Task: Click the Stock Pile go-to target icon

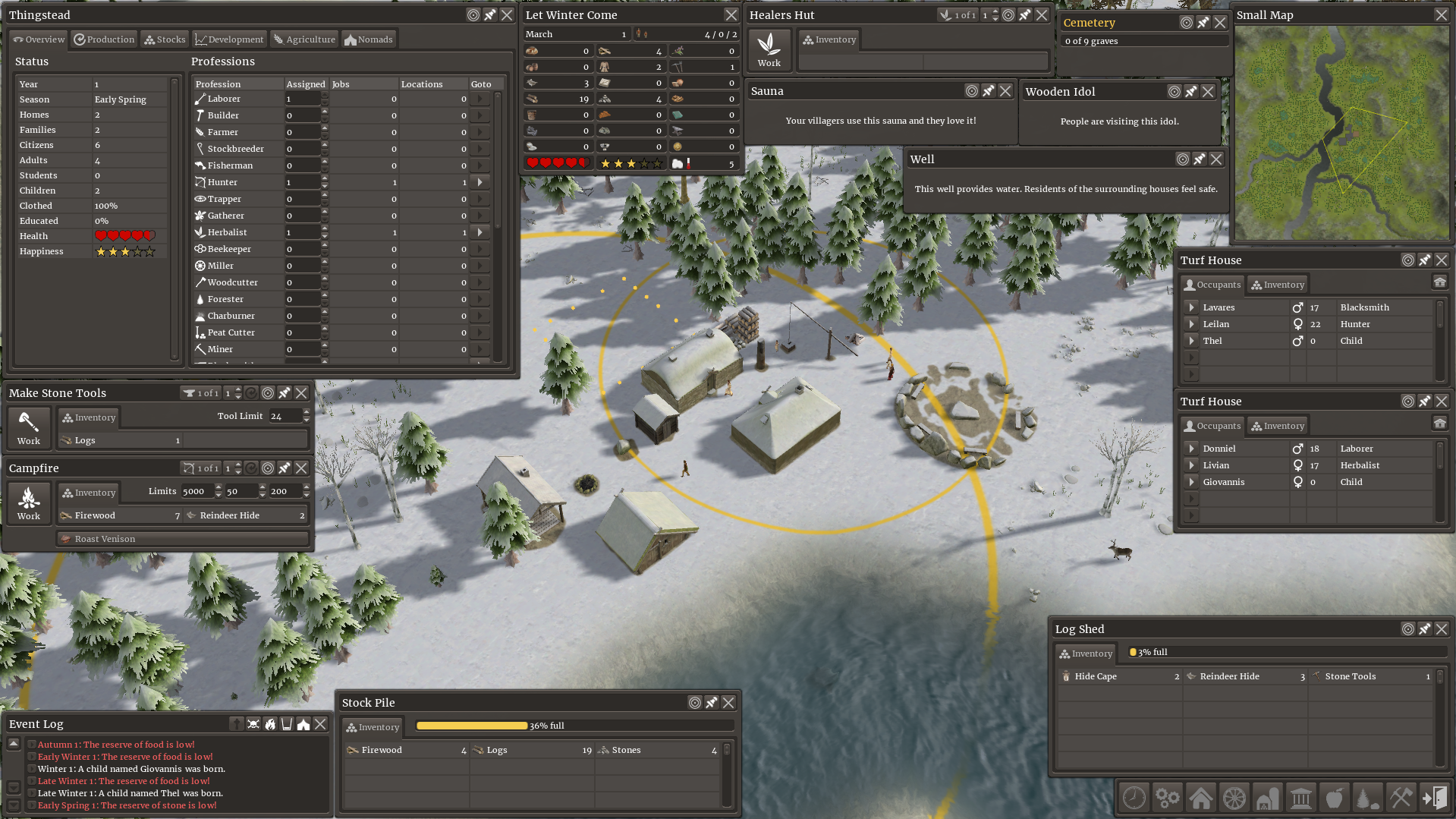Action: 695,703
